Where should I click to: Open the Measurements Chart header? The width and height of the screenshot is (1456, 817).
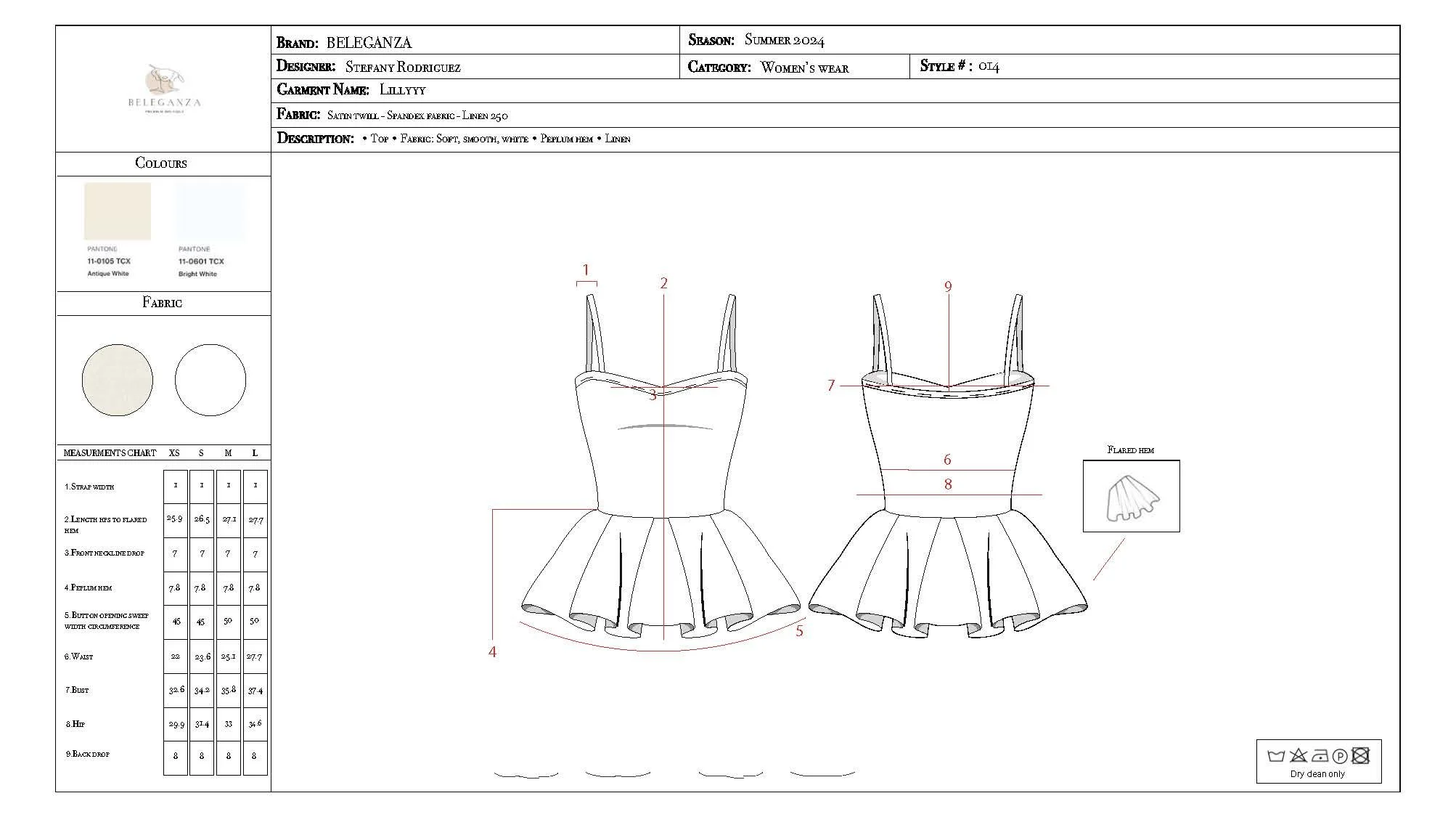(x=109, y=452)
